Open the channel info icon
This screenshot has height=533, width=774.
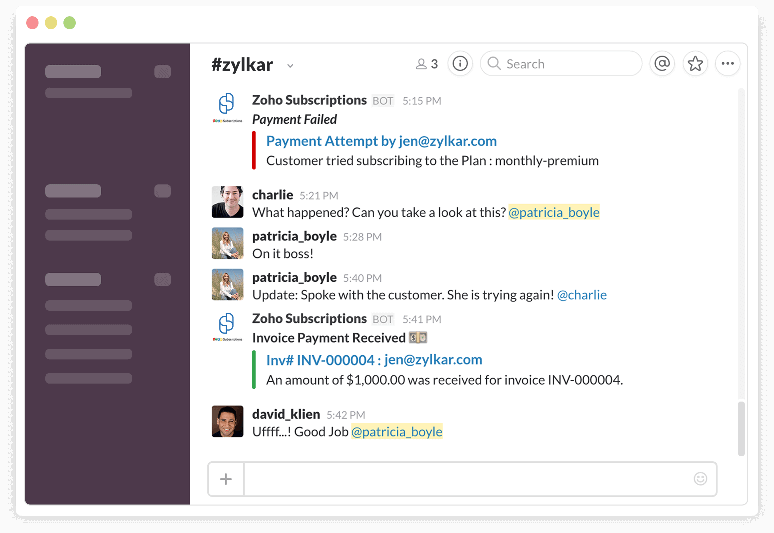click(460, 64)
